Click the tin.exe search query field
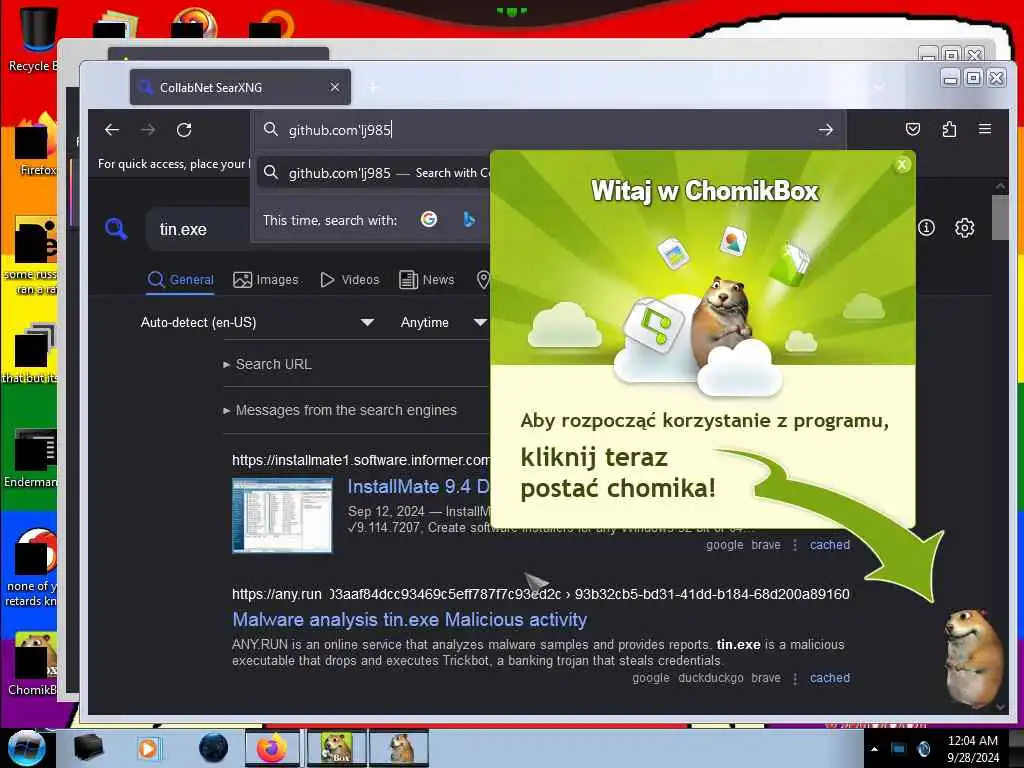The height and width of the screenshot is (768, 1024). coord(199,229)
